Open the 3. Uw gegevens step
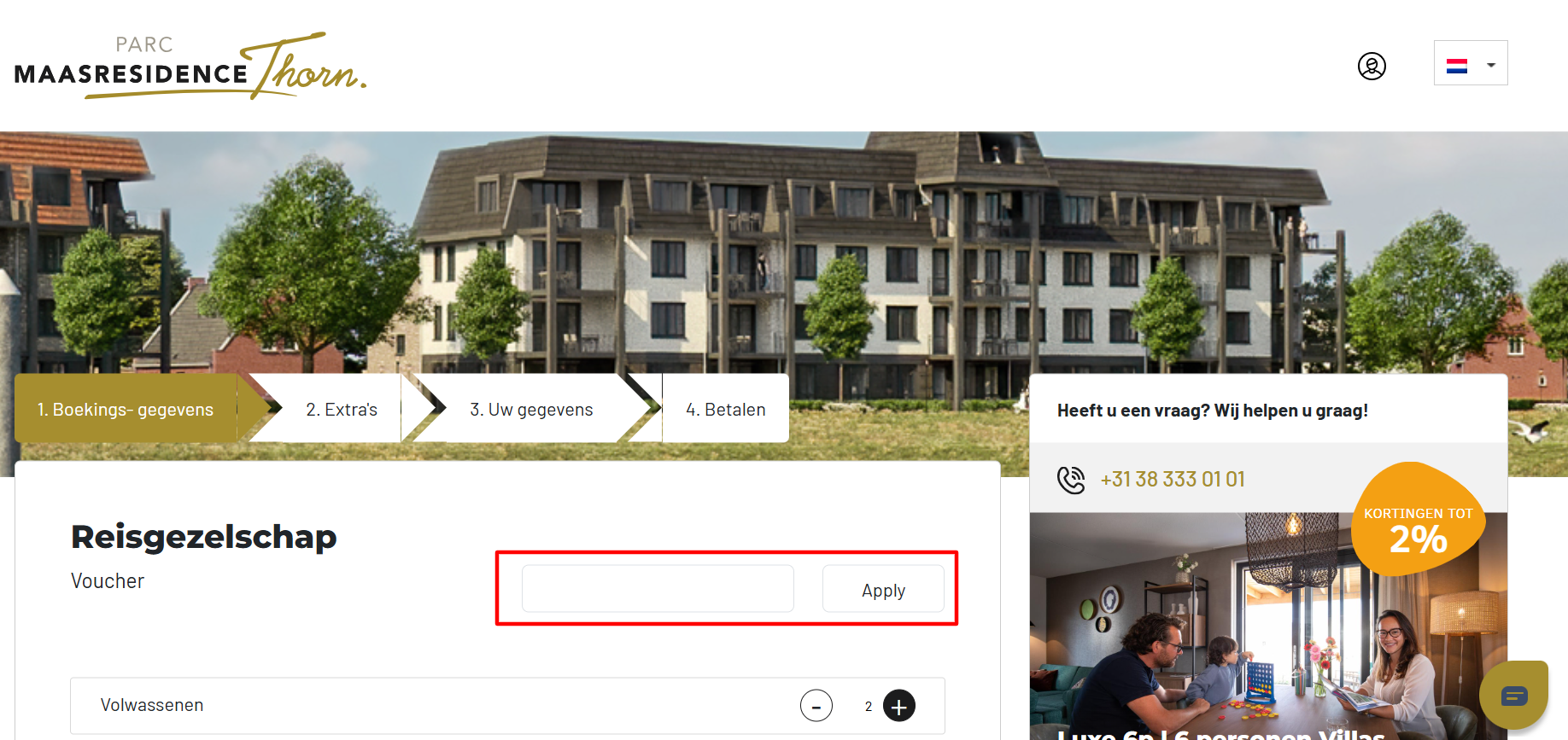Viewport: 1568px width, 740px height. (531, 409)
